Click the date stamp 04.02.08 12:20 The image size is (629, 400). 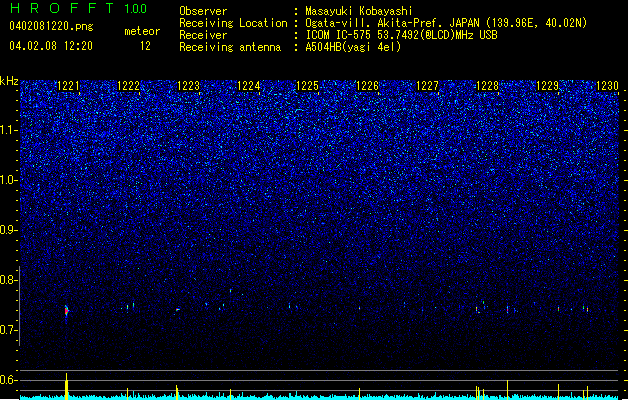(x=51, y=46)
